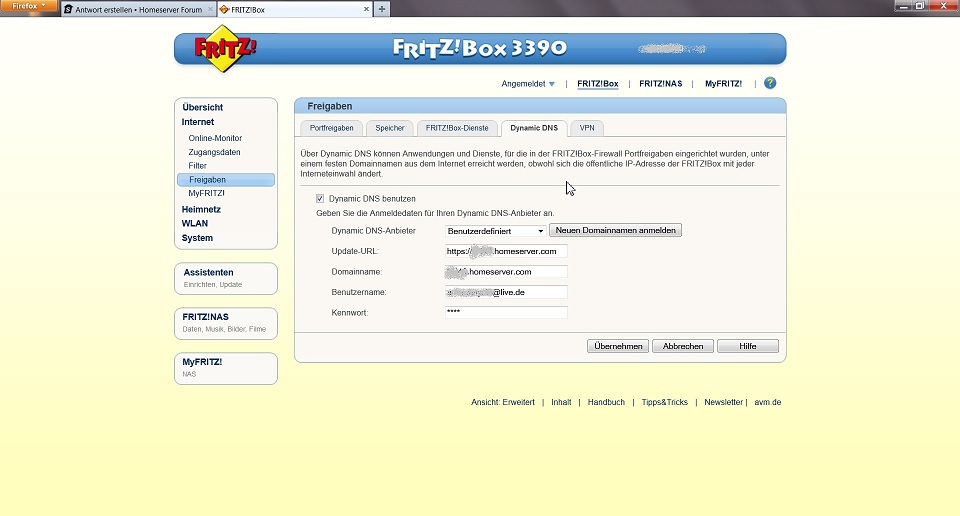The width and height of the screenshot is (960, 516).
Task: Open the blue help question mark icon
Action: [770, 83]
